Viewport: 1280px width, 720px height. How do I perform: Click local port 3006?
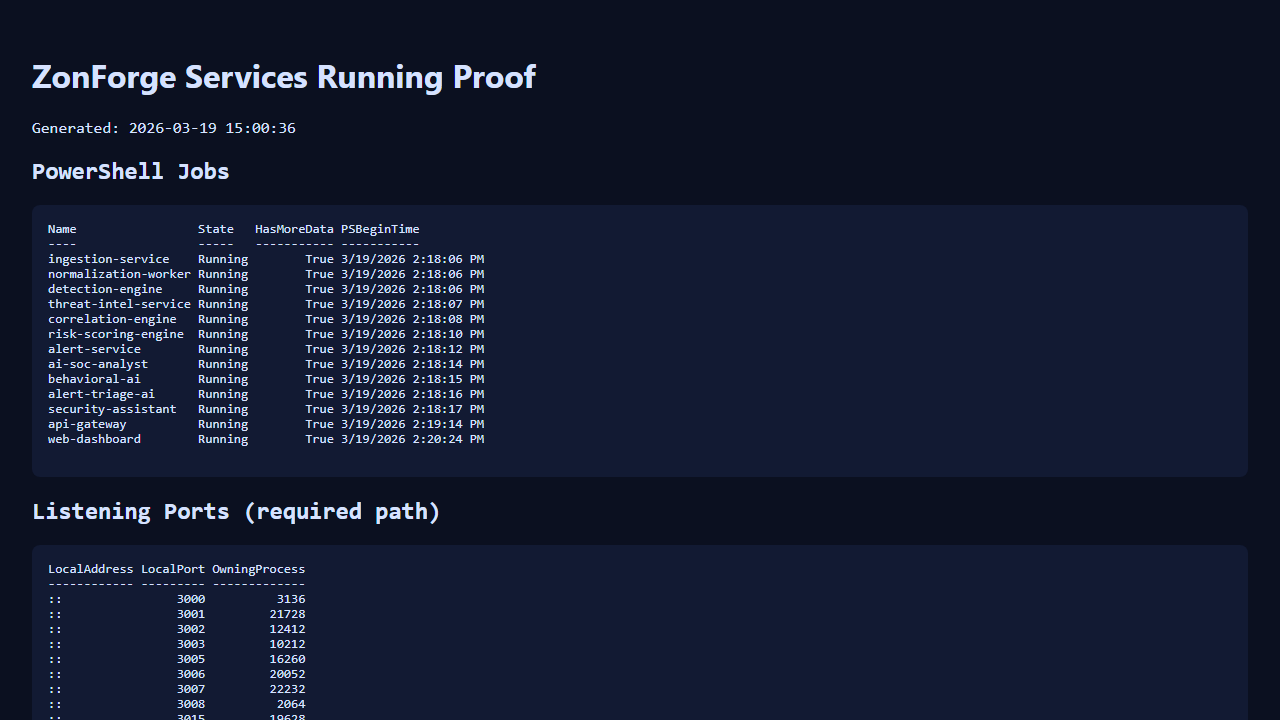(191, 674)
